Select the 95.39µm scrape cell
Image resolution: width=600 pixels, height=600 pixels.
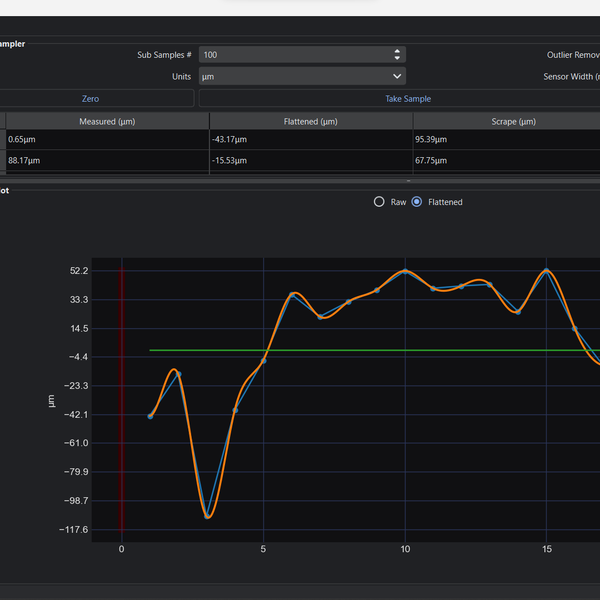click(x=506, y=140)
